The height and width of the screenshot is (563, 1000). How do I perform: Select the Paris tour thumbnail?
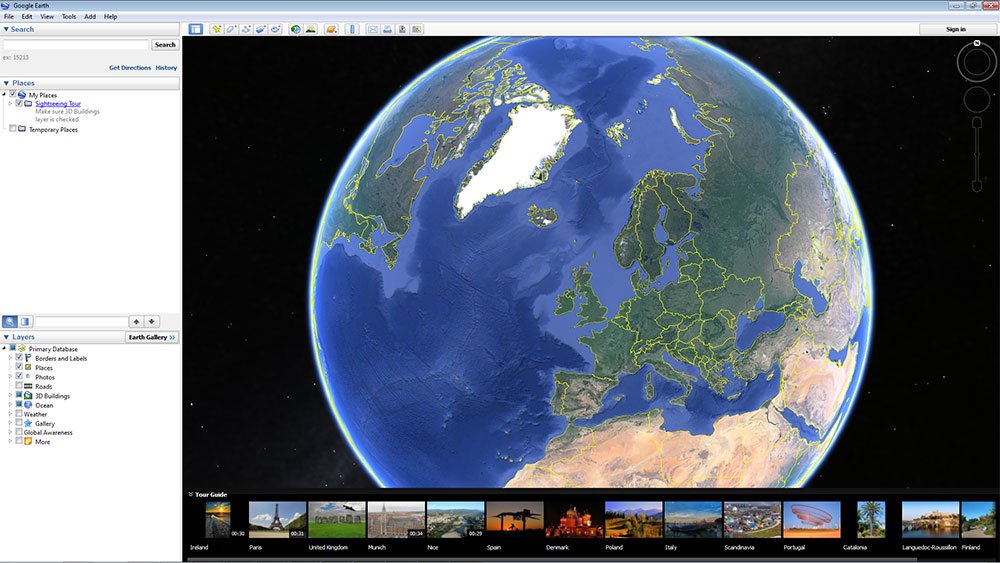pos(277,520)
